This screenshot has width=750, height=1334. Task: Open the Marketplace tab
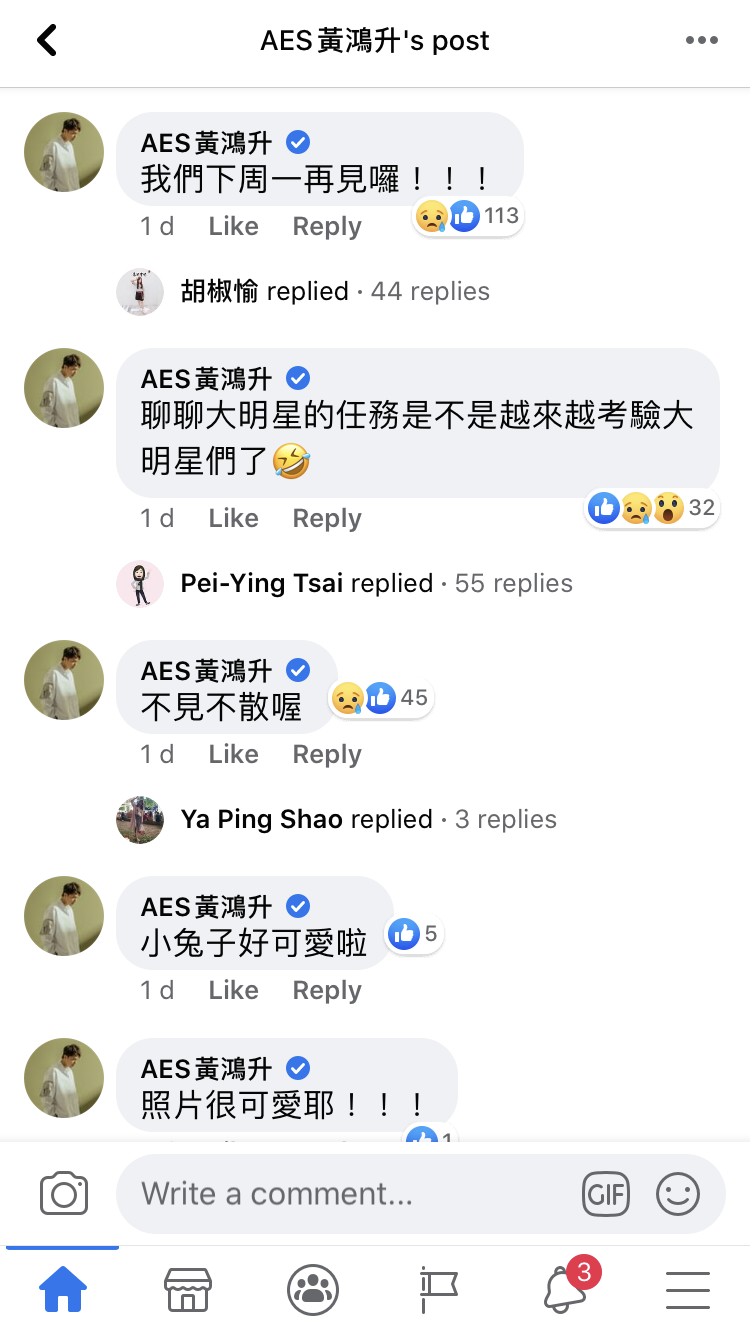tap(188, 1290)
